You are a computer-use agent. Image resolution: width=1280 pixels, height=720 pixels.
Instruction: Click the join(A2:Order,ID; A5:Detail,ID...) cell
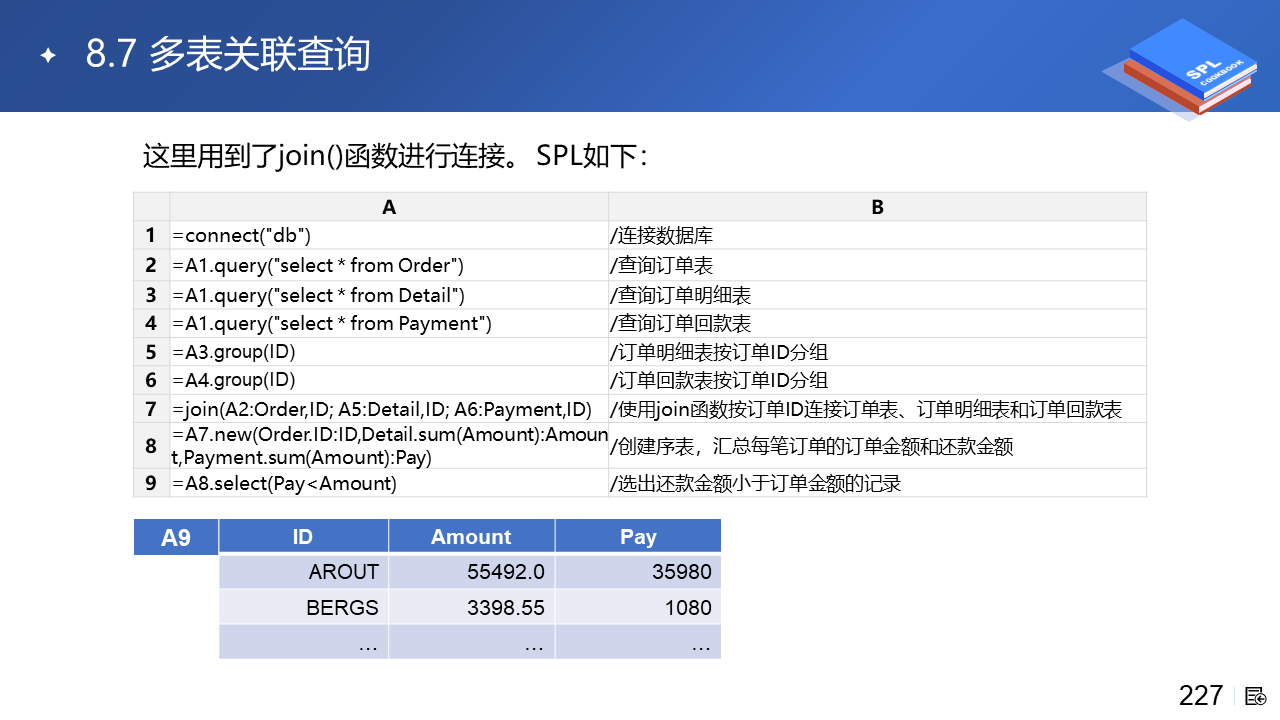389,409
